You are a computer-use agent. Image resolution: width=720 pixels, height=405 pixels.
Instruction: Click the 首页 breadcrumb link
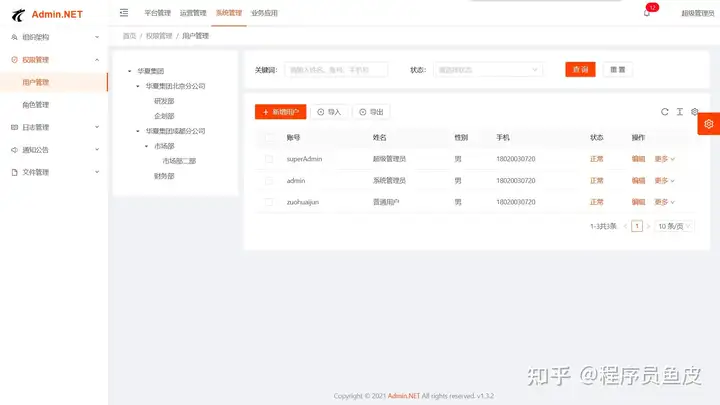129,36
